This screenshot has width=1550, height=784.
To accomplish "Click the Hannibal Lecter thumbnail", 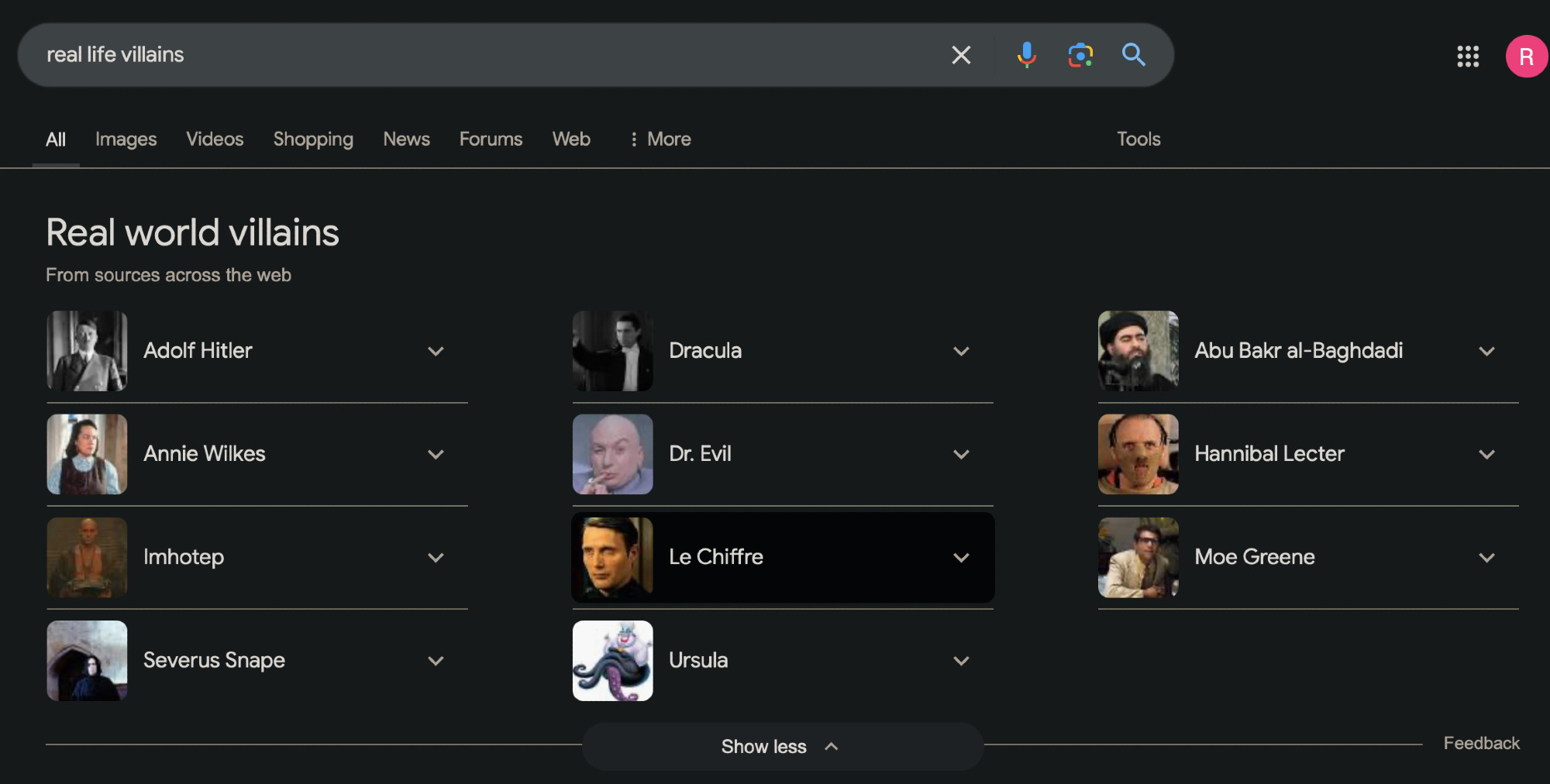I will coord(1138,454).
